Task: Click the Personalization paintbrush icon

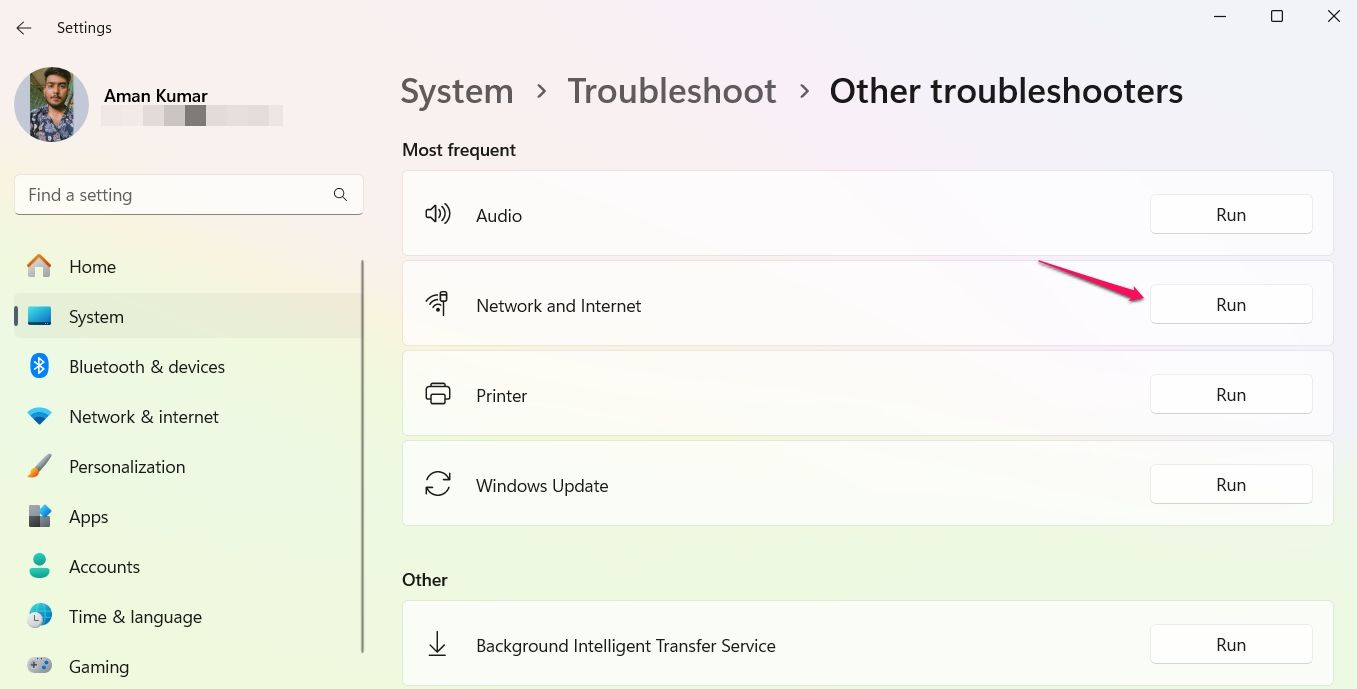Action: pyautogui.click(x=39, y=467)
